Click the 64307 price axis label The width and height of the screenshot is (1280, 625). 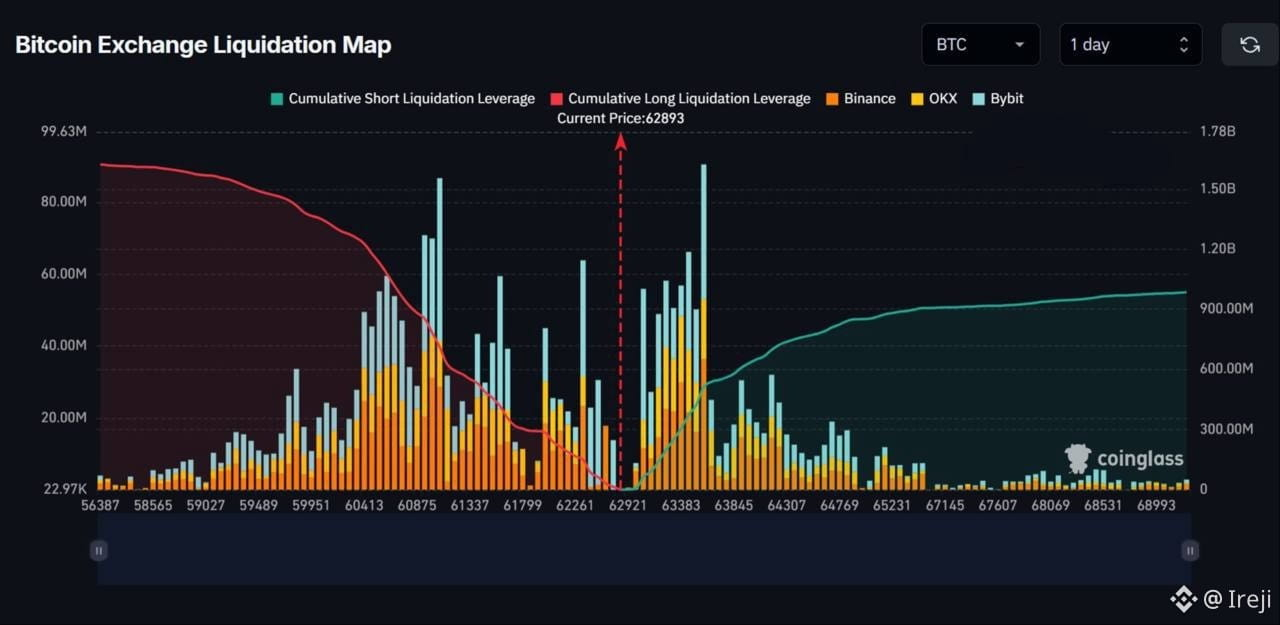(x=786, y=506)
